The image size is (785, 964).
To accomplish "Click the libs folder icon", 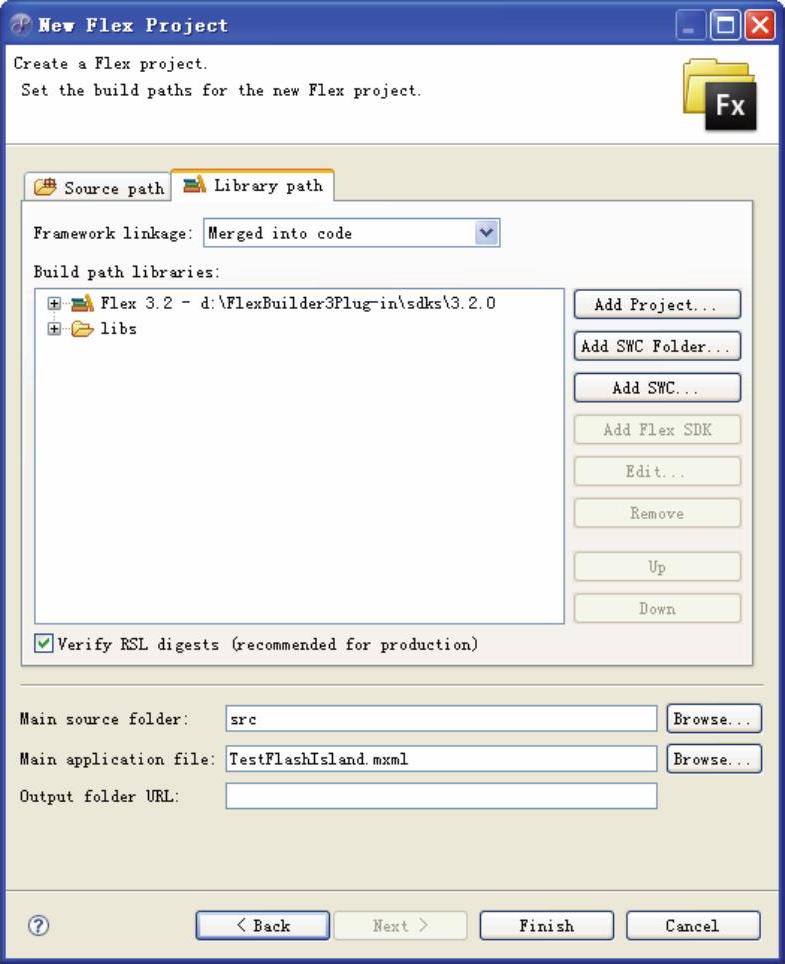I will tap(82, 329).
